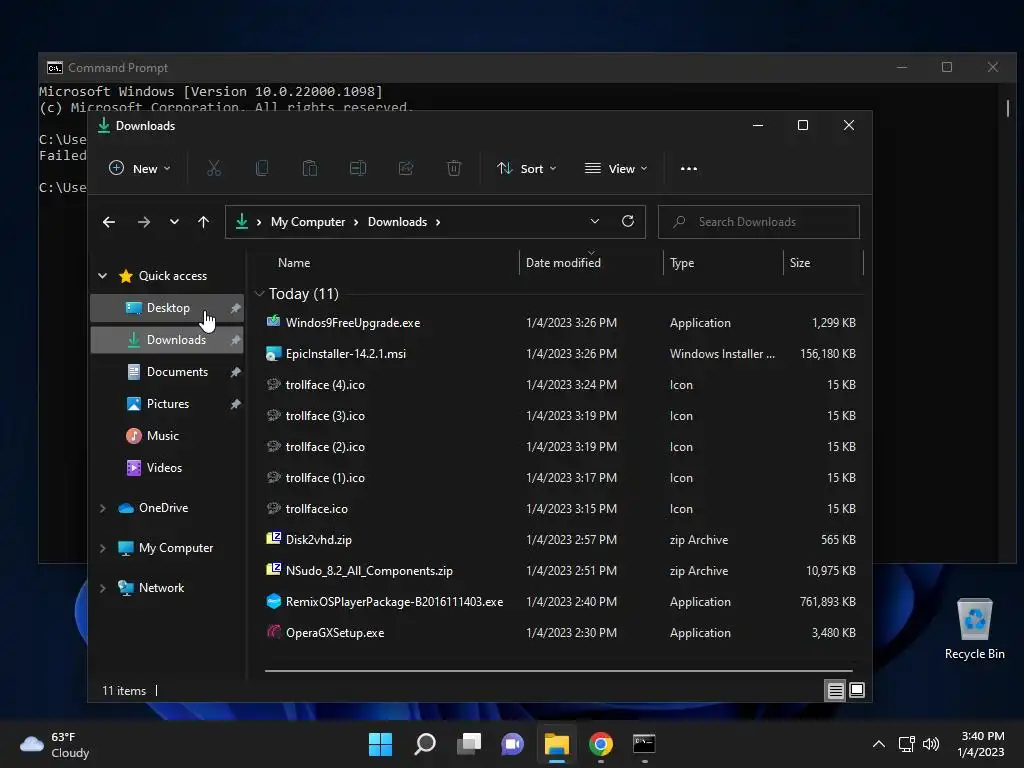1024x768 pixels.
Task: Click the Rename icon in toolbar
Action: coord(358,168)
